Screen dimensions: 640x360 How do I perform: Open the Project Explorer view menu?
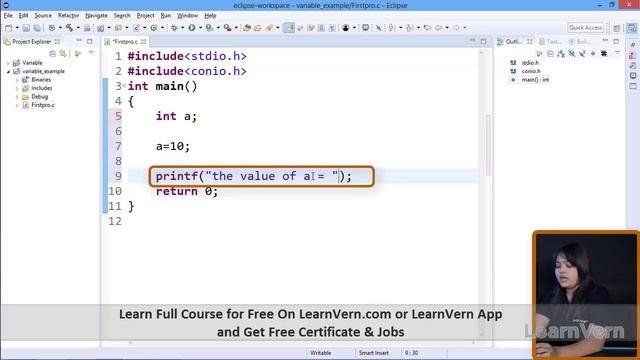91,53
